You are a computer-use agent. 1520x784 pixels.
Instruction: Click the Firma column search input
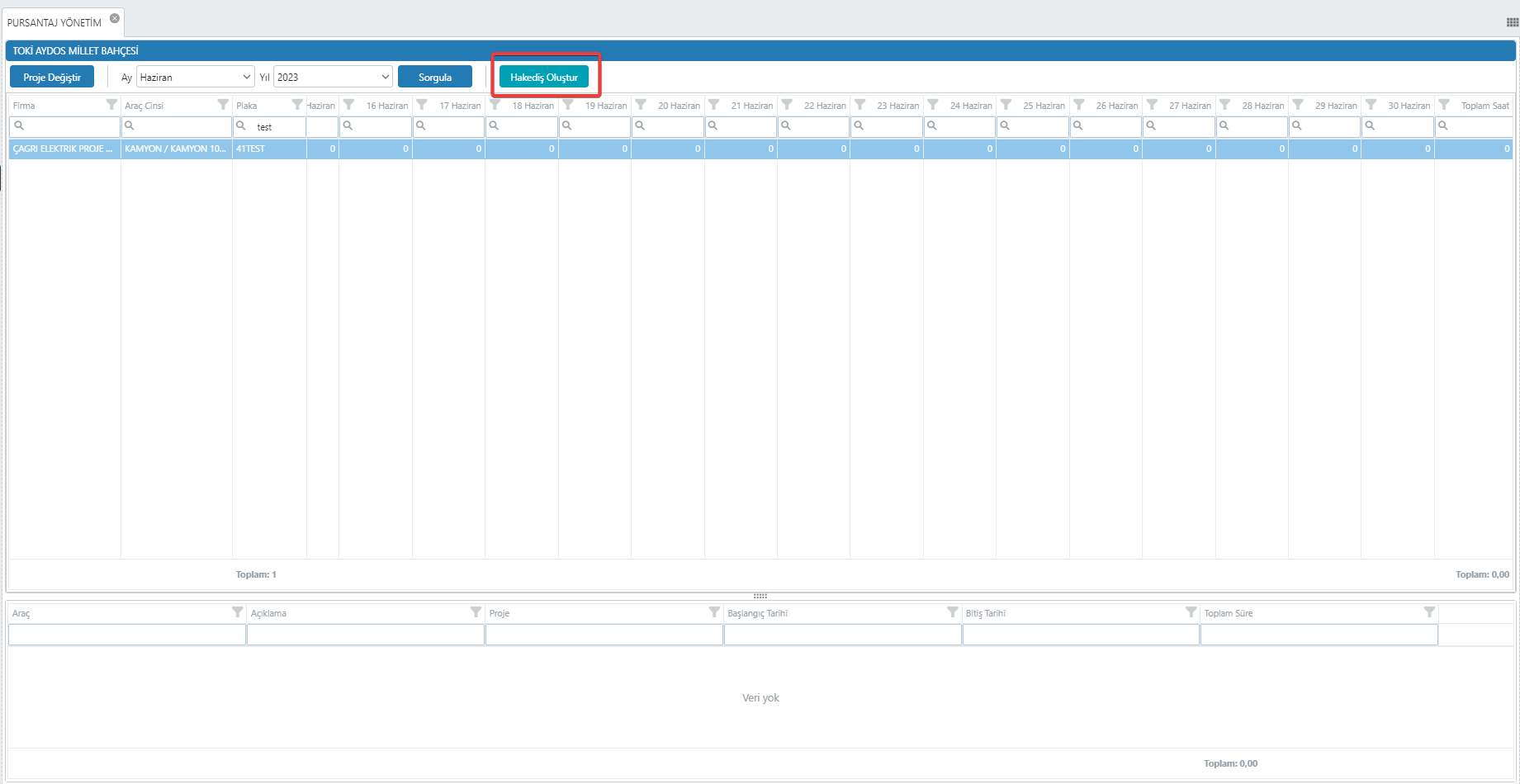click(71, 127)
